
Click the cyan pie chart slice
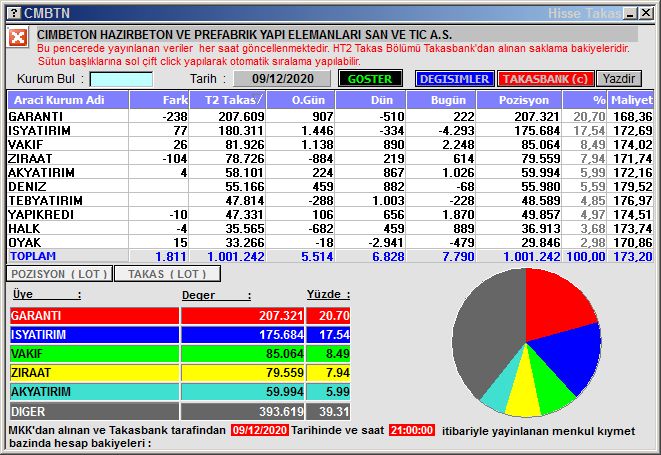click(x=500, y=388)
